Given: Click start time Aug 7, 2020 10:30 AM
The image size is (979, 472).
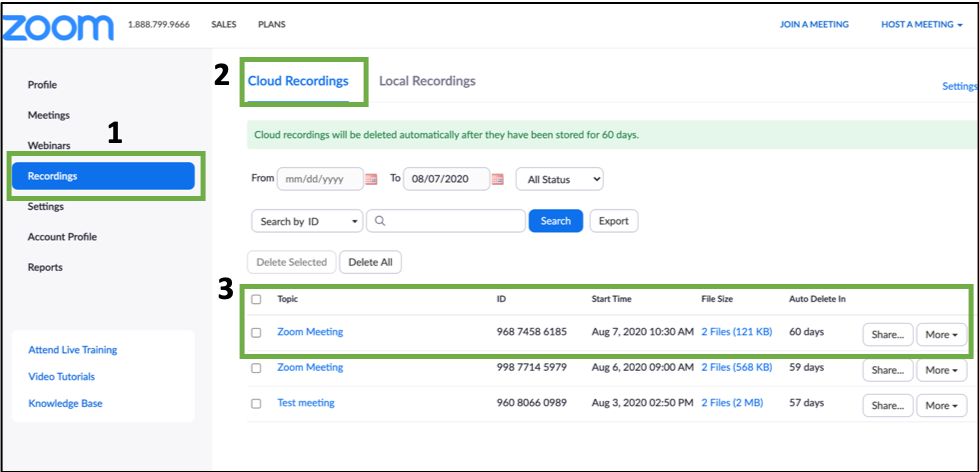Looking at the screenshot, I should (x=642, y=332).
